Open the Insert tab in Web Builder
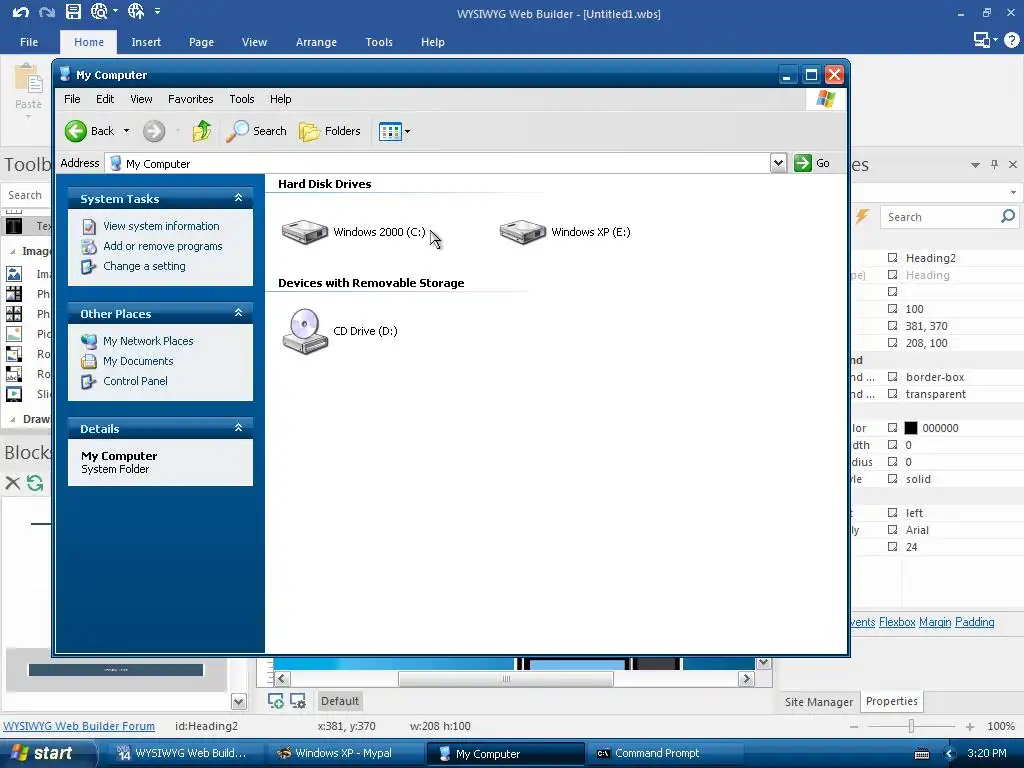The height and width of the screenshot is (768, 1024). pyautogui.click(x=146, y=42)
